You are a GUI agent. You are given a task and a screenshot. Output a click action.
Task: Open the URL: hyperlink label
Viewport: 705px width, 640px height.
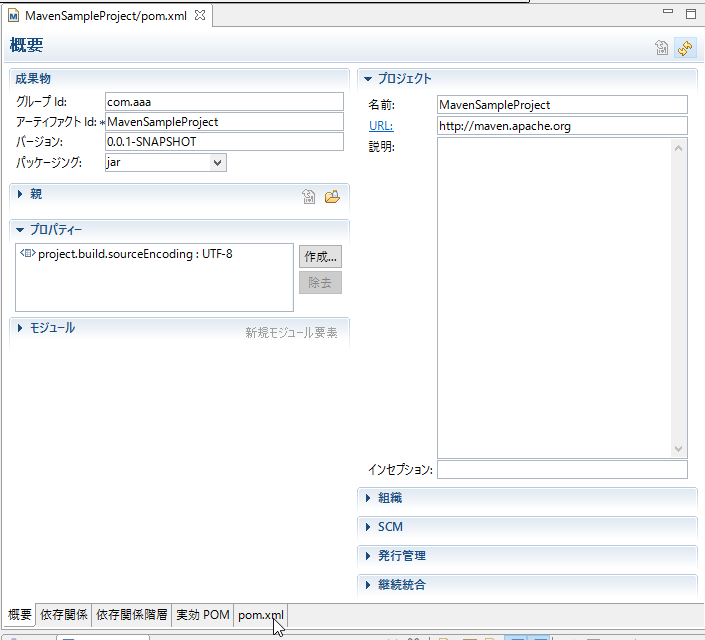pos(381,126)
